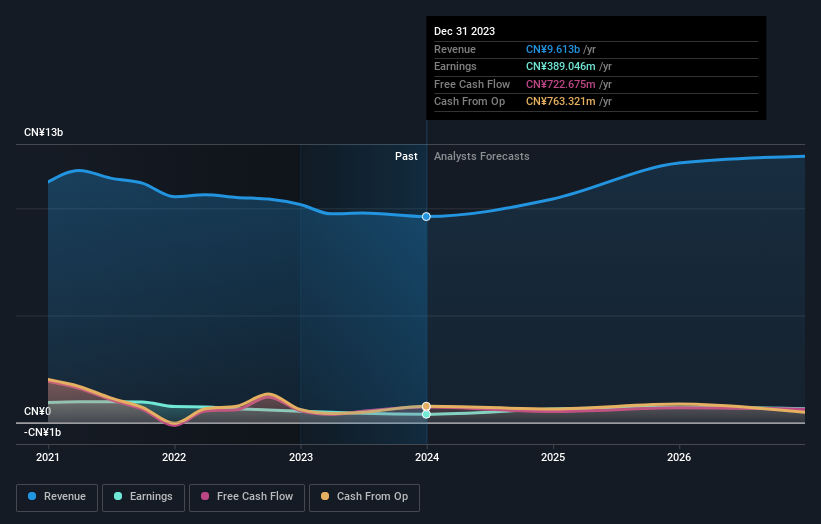
Task: Toggle the Earnings legend button
Action: 143,497
